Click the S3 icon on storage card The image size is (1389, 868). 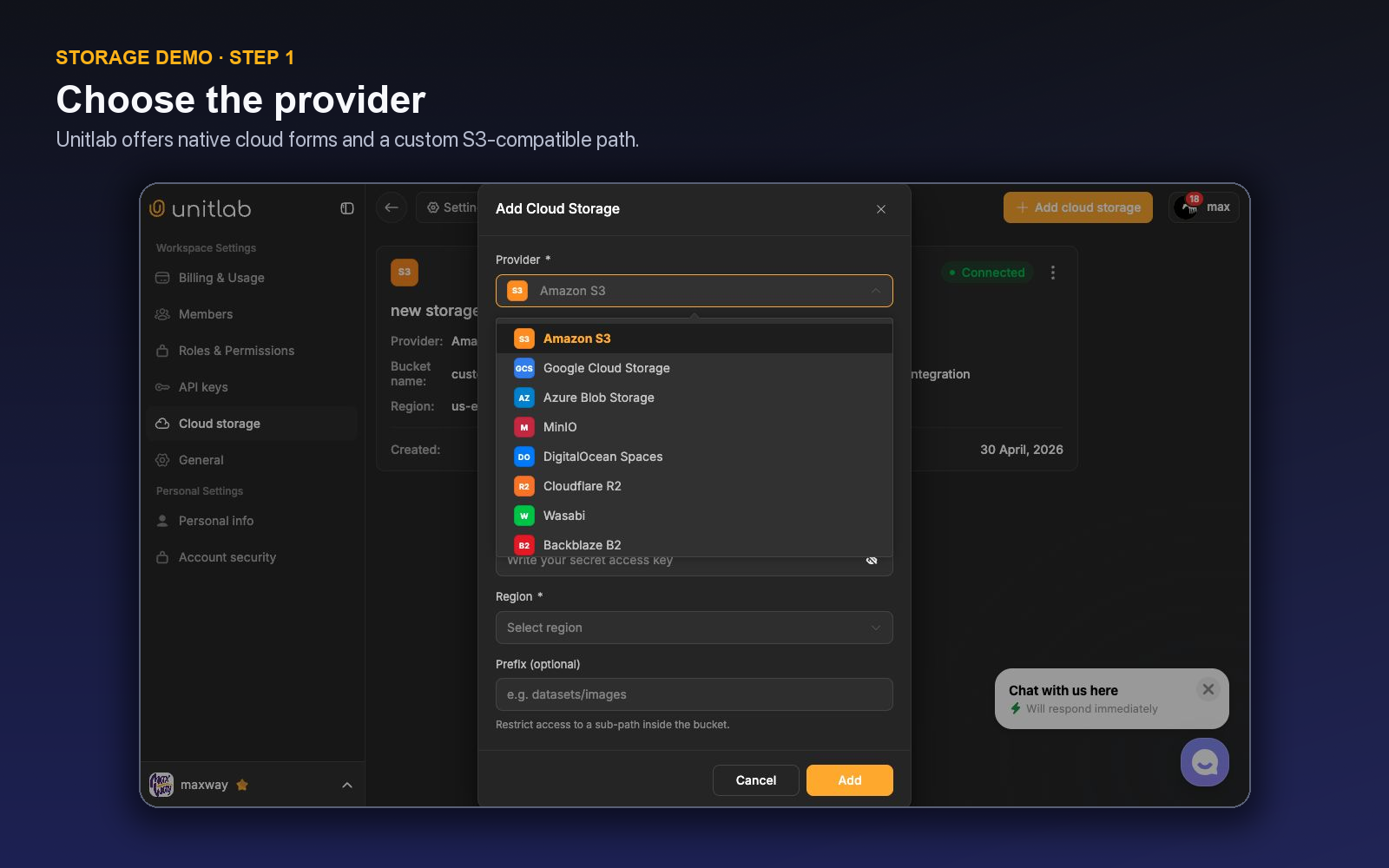[x=405, y=273]
